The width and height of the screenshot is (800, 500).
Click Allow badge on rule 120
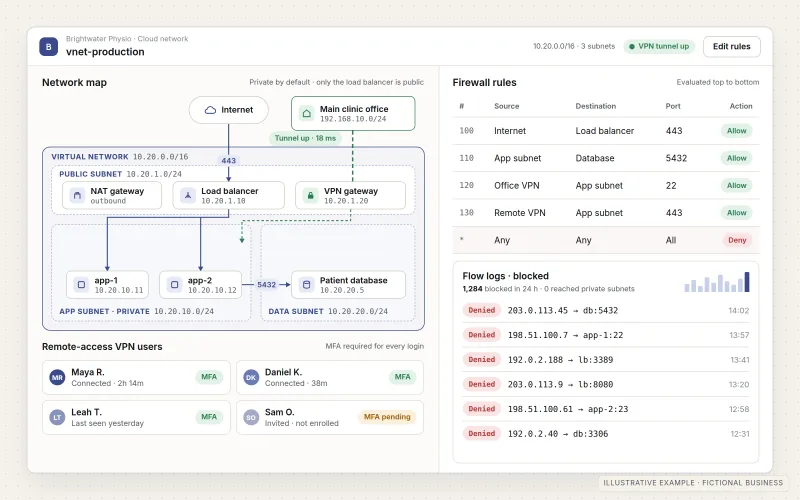coord(736,185)
